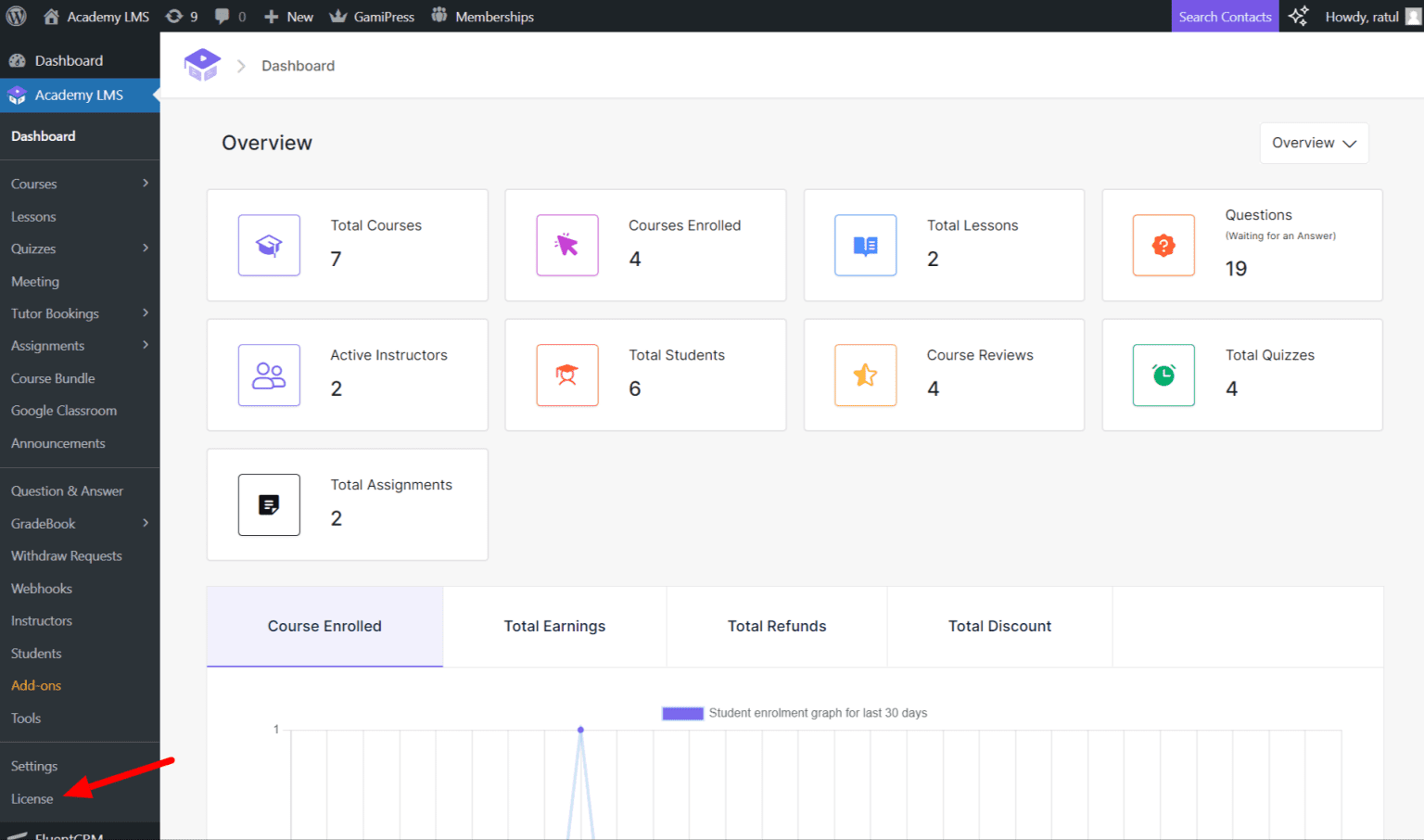Click the Course Reviews star icon
Viewport: 1424px width, 840px height.
[x=865, y=375]
